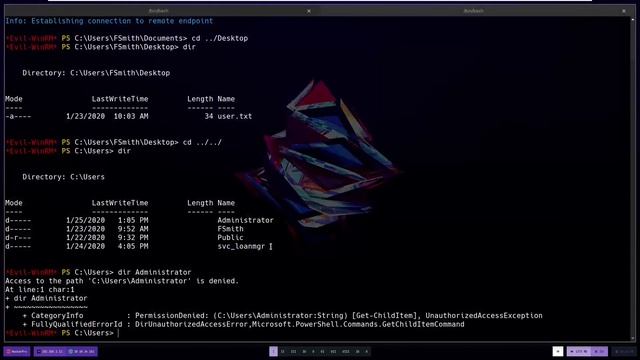640x360 pixels.
Task: Click the "Directory: C:\Users" line
Action: pyautogui.click(x=63, y=177)
